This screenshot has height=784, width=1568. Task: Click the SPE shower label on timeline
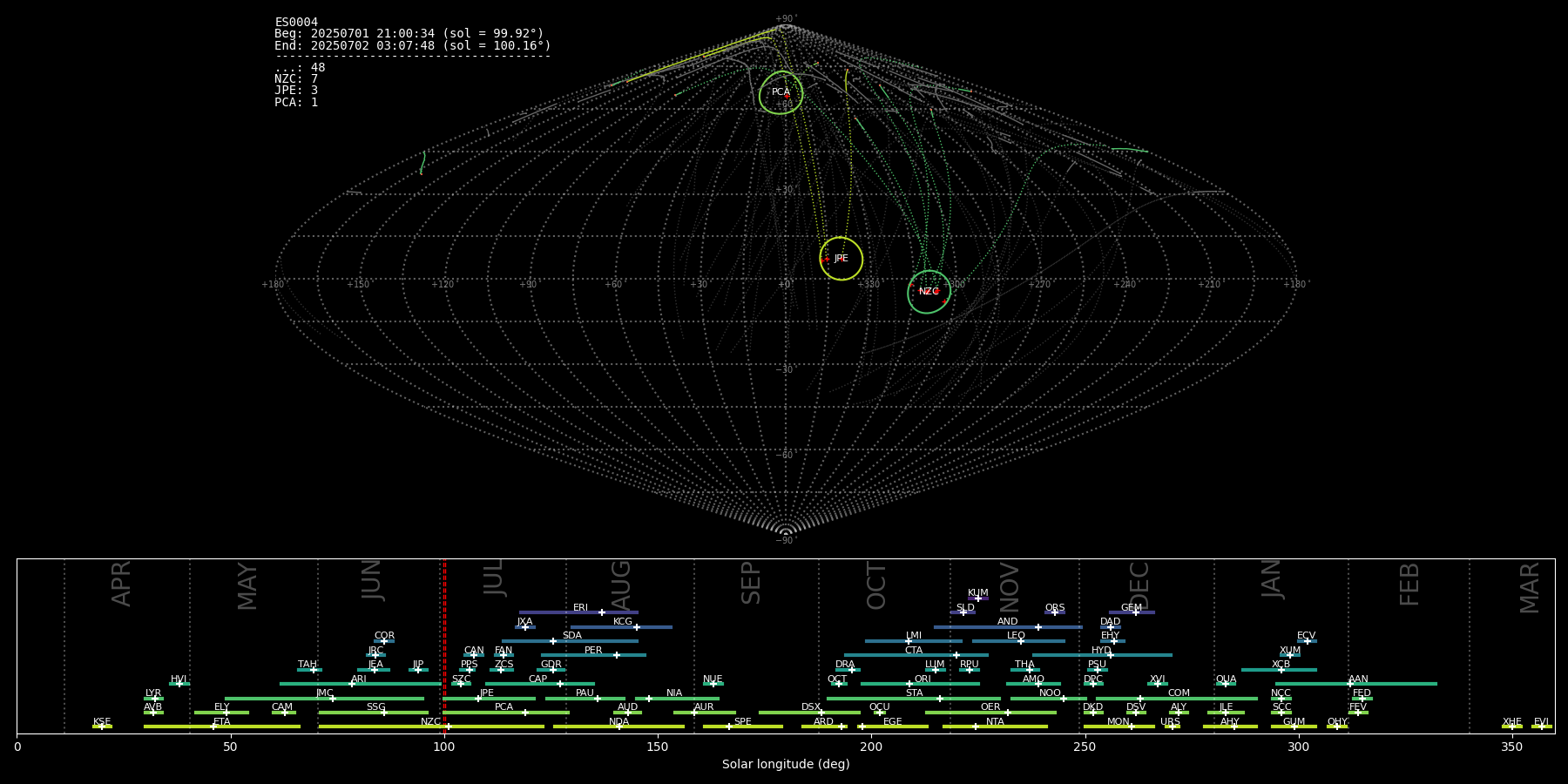pyautogui.click(x=743, y=722)
